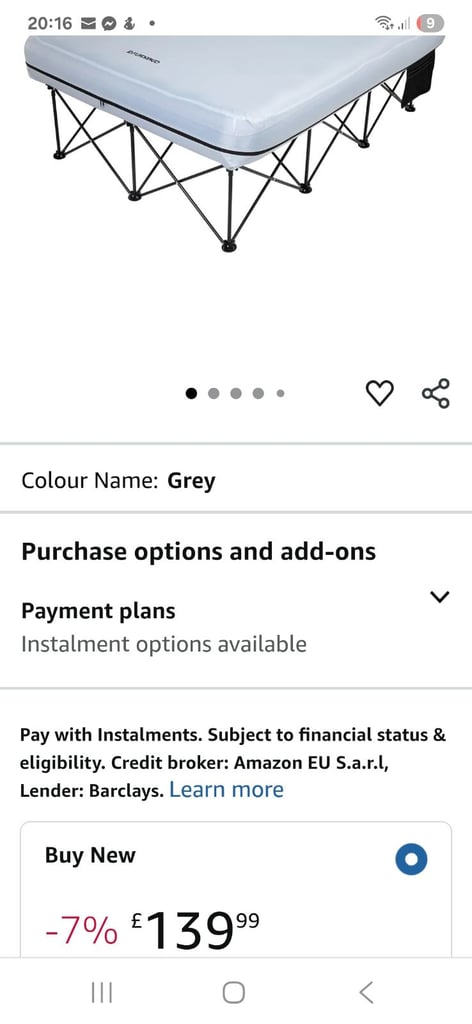Tap the heart wishlist icon
This screenshot has width=472, height=1024.
pyautogui.click(x=379, y=393)
